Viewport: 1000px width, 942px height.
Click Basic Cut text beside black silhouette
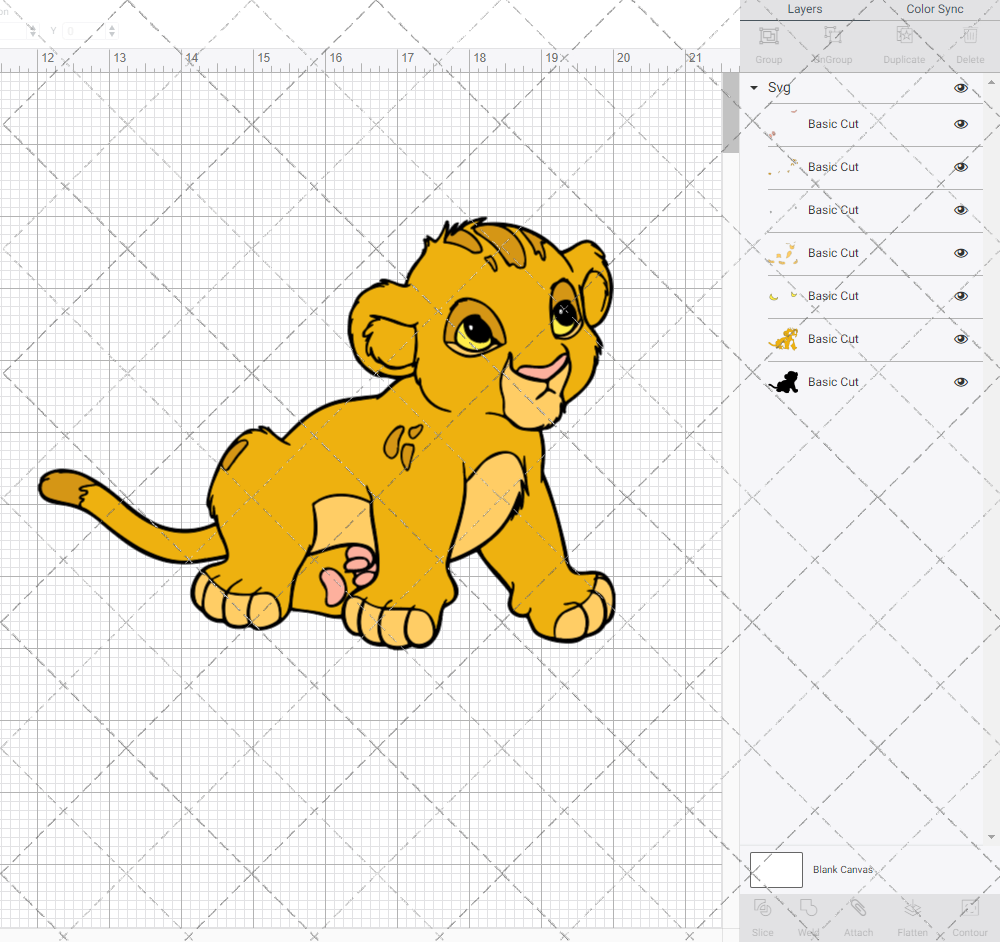pyautogui.click(x=833, y=382)
